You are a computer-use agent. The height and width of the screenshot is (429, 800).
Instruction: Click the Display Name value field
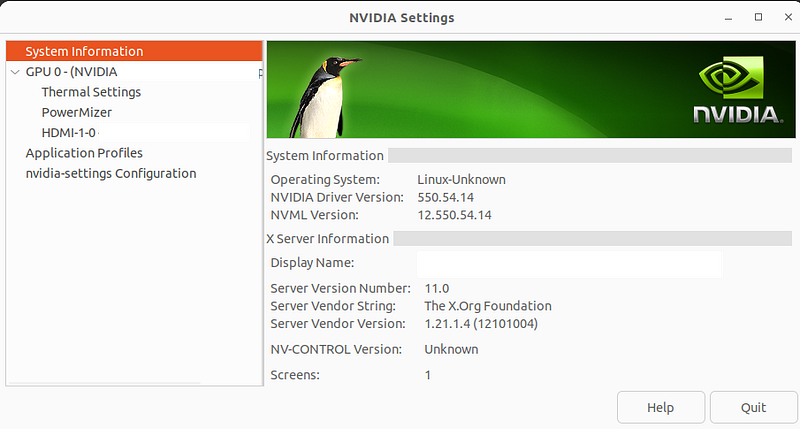pos(569,264)
